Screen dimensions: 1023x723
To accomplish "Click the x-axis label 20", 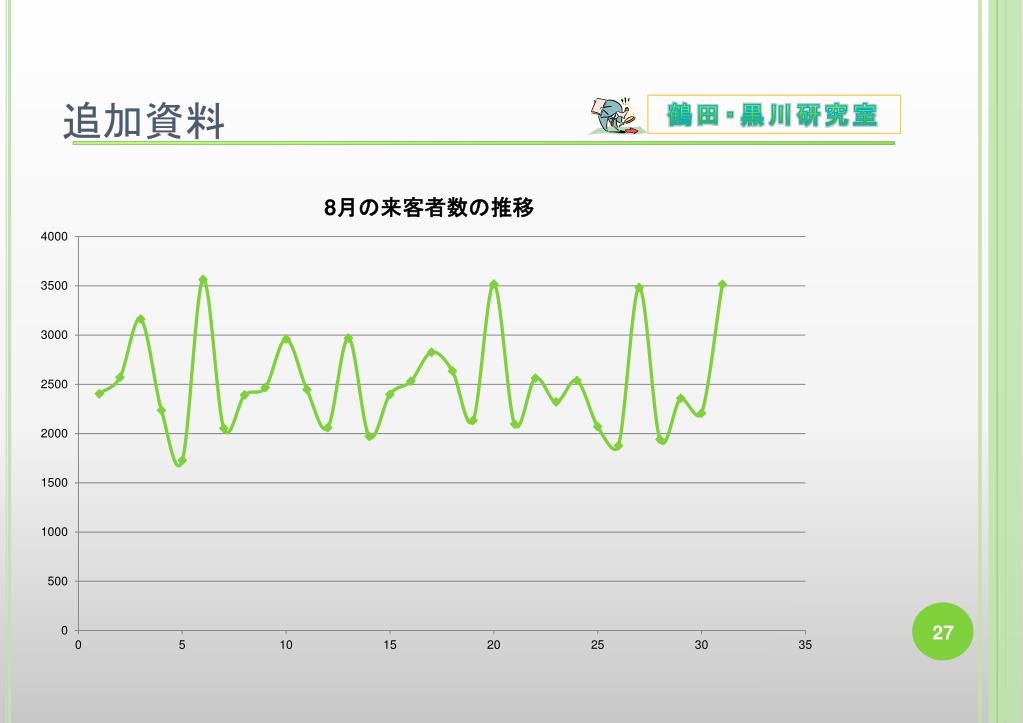I will pyautogui.click(x=493, y=645).
